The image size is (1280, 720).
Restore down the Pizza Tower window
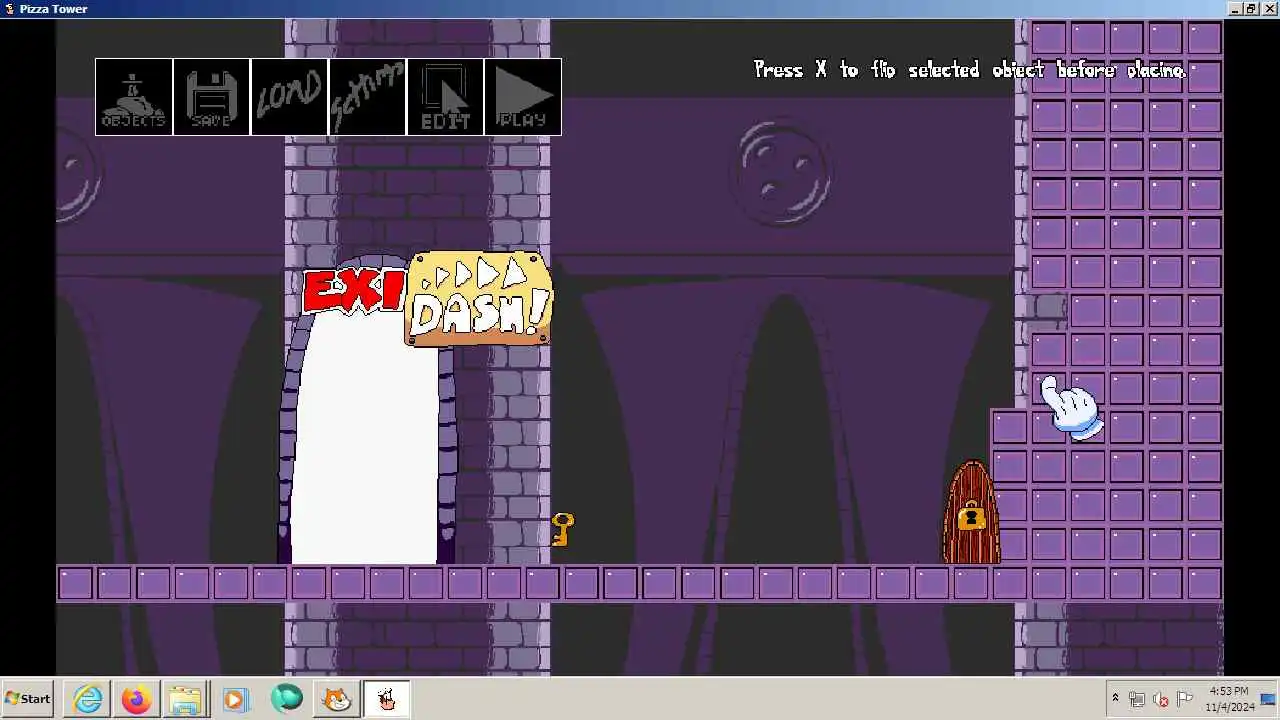pyautogui.click(x=1250, y=9)
